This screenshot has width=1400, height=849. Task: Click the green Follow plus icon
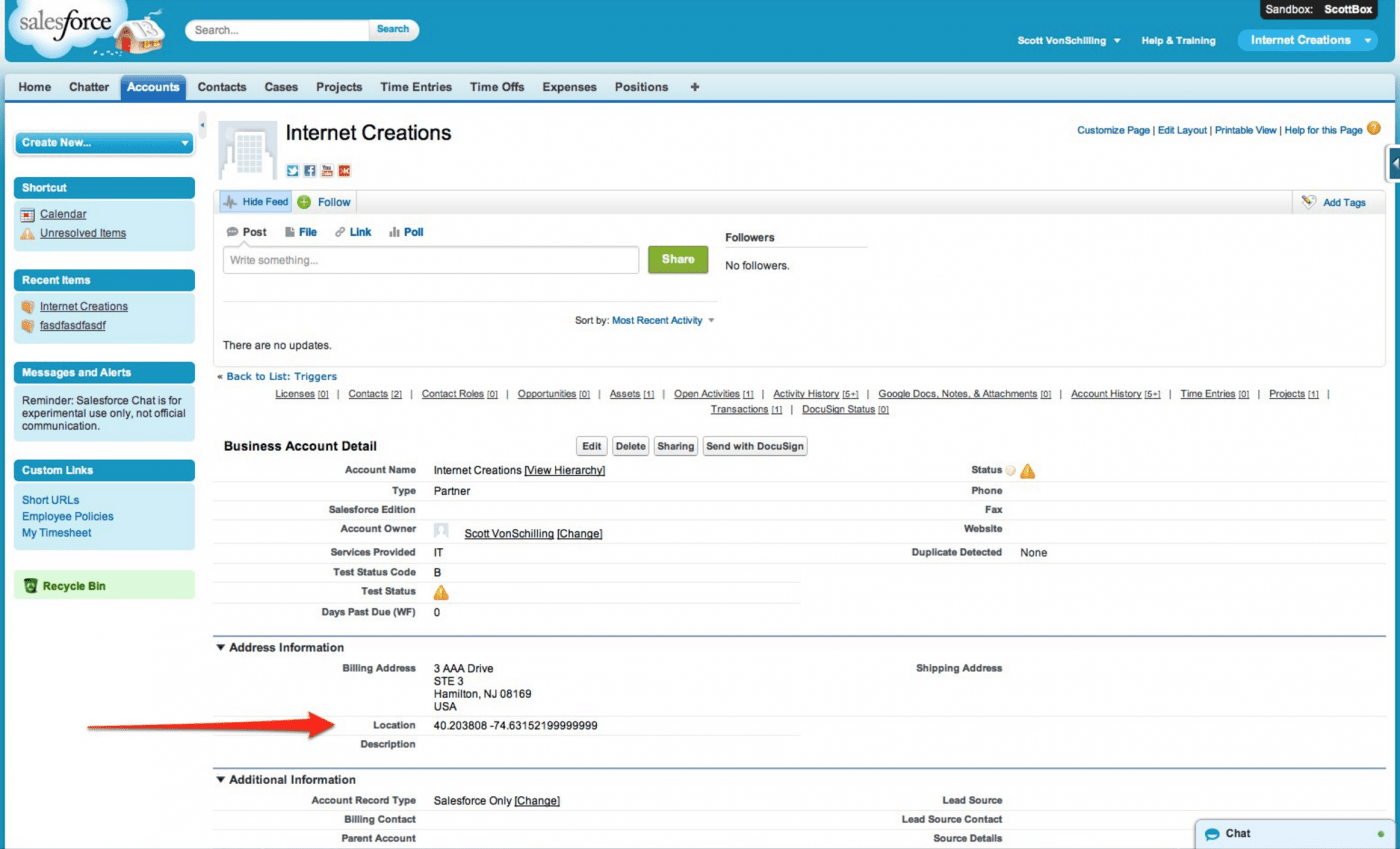[304, 202]
